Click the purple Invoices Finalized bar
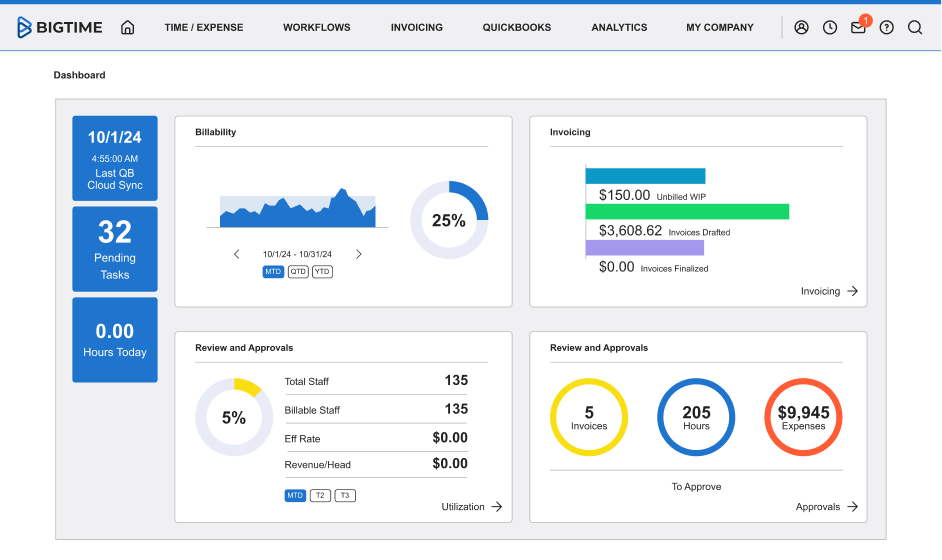This screenshot has width=942, height=560. click(x=645, y=248)
